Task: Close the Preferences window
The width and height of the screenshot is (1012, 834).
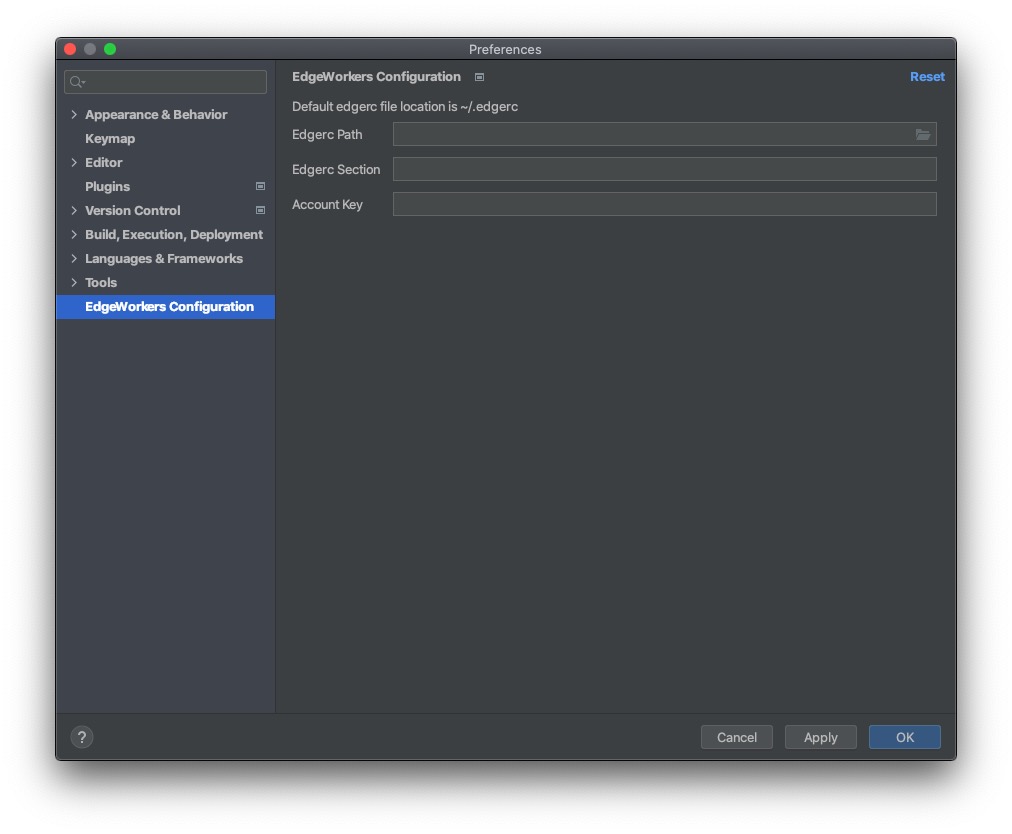Action: [x=70, y=49]
